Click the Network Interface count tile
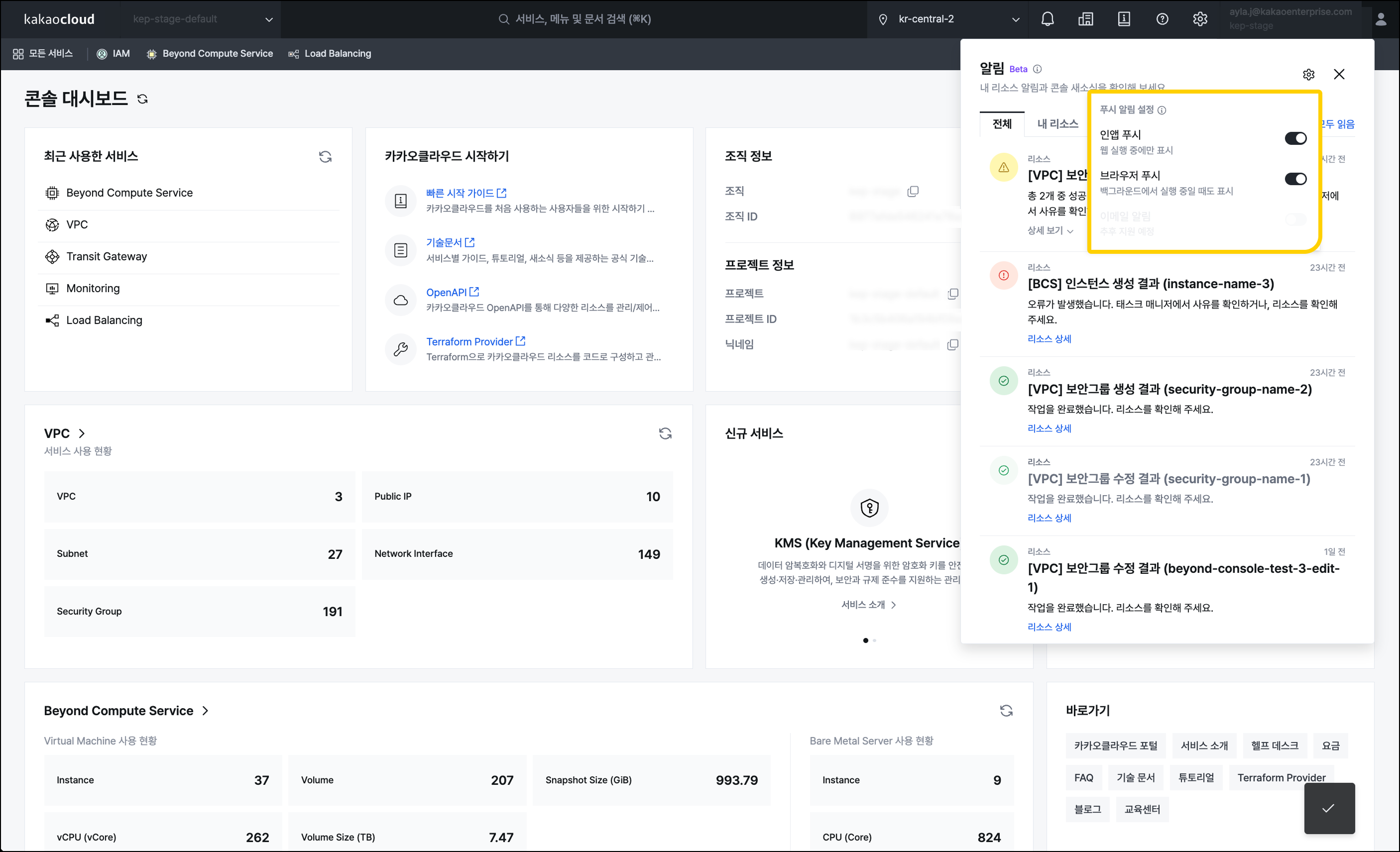The image size is (1400, 852). pyautogui.click(x=517, y=554)
